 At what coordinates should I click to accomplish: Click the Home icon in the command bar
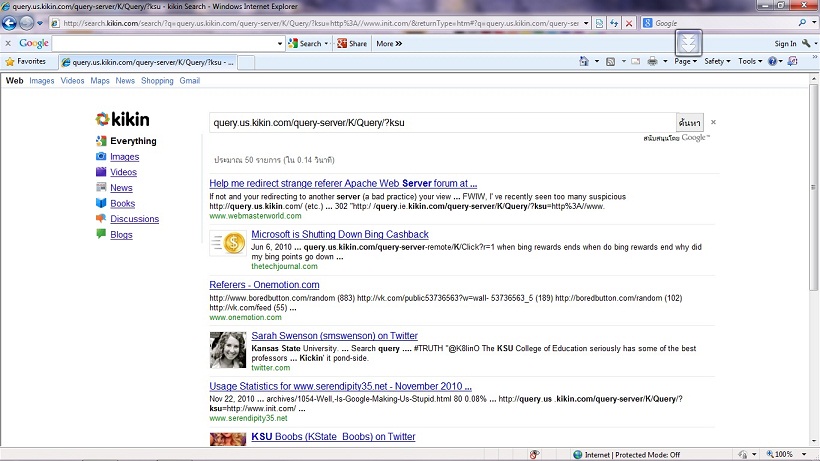coord(584,61)
